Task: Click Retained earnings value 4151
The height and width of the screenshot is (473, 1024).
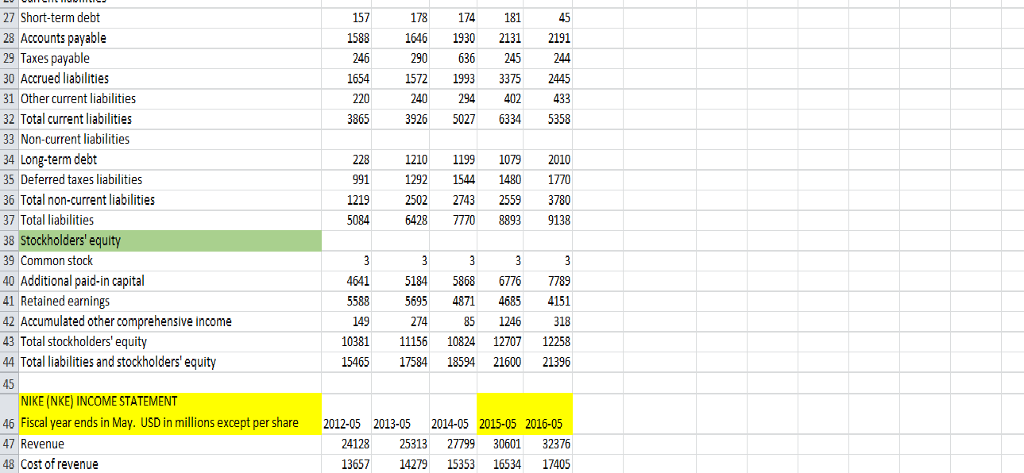Action: 549,301
